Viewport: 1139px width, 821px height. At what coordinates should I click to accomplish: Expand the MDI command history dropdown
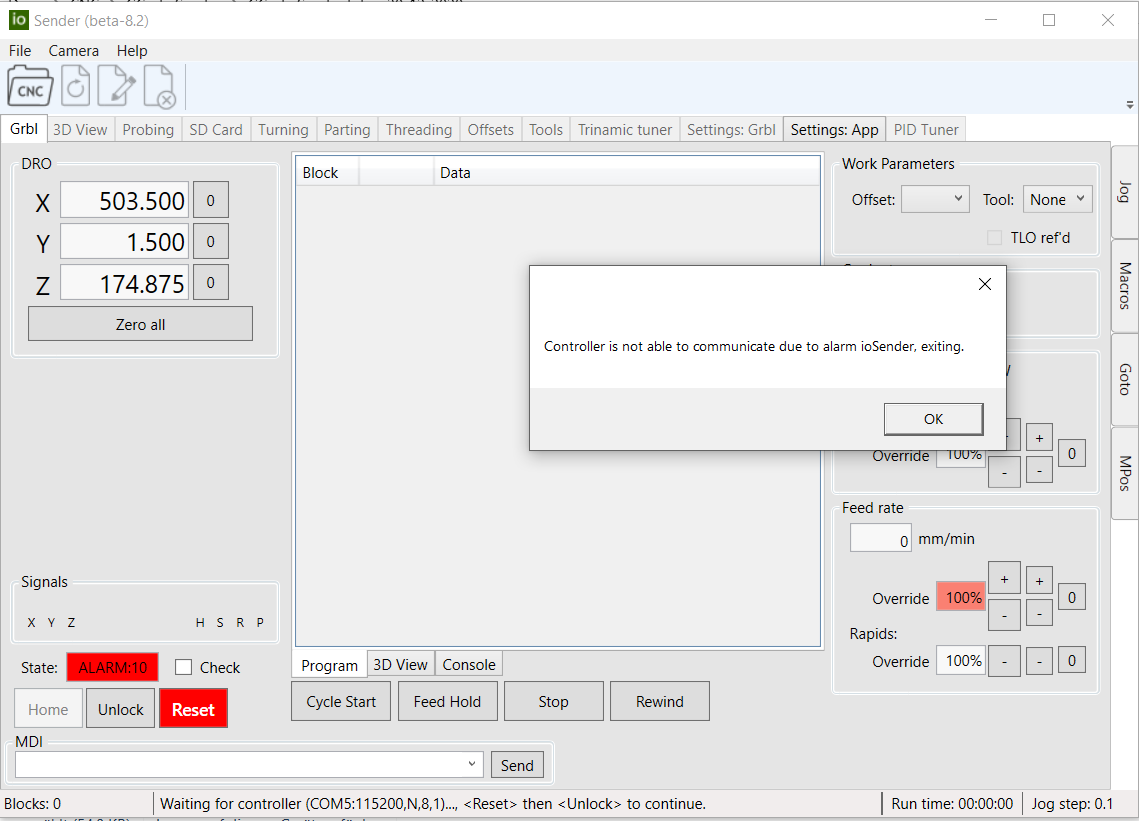[x=472, y=765]
